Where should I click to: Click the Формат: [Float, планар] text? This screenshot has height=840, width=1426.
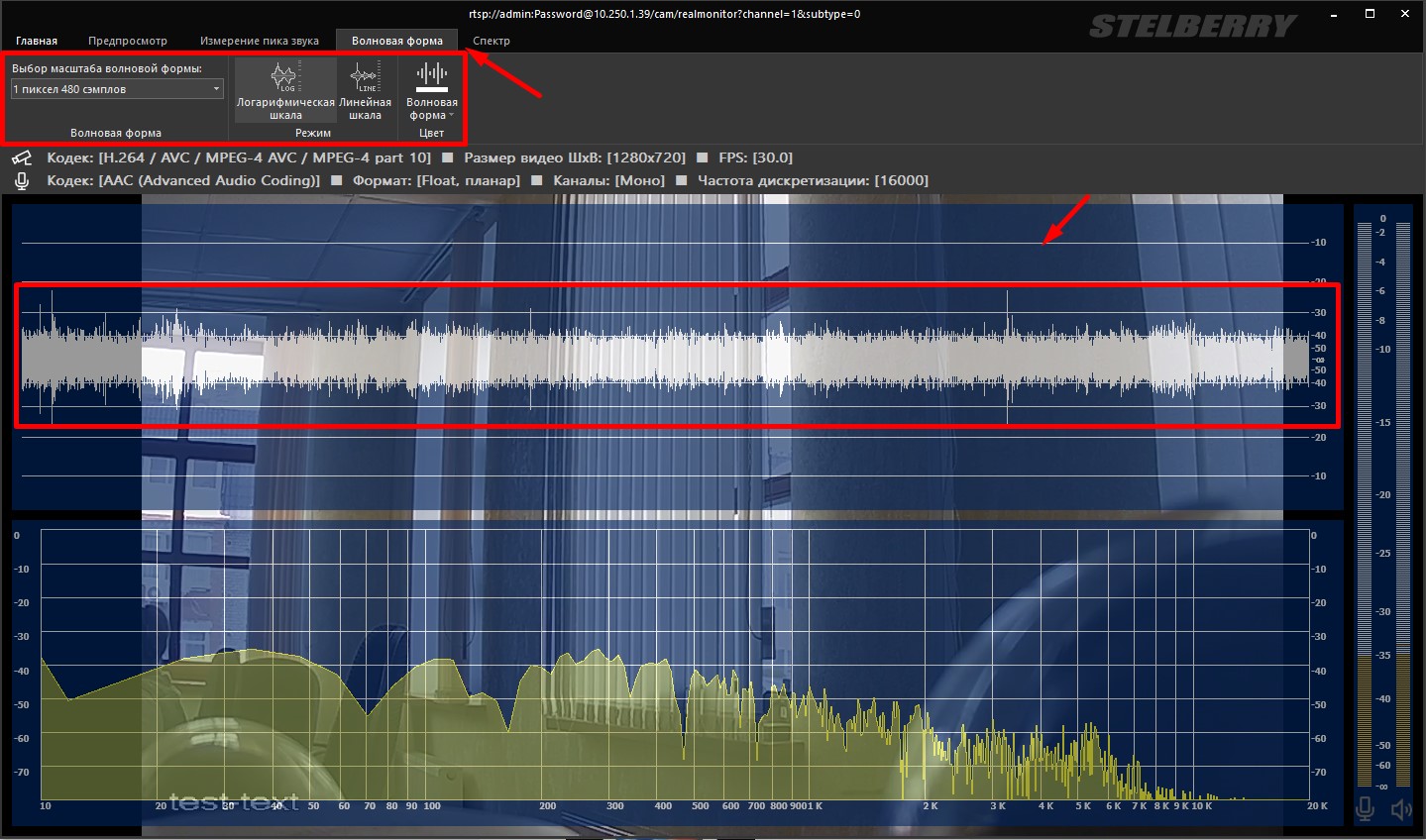tap(436, 180)
